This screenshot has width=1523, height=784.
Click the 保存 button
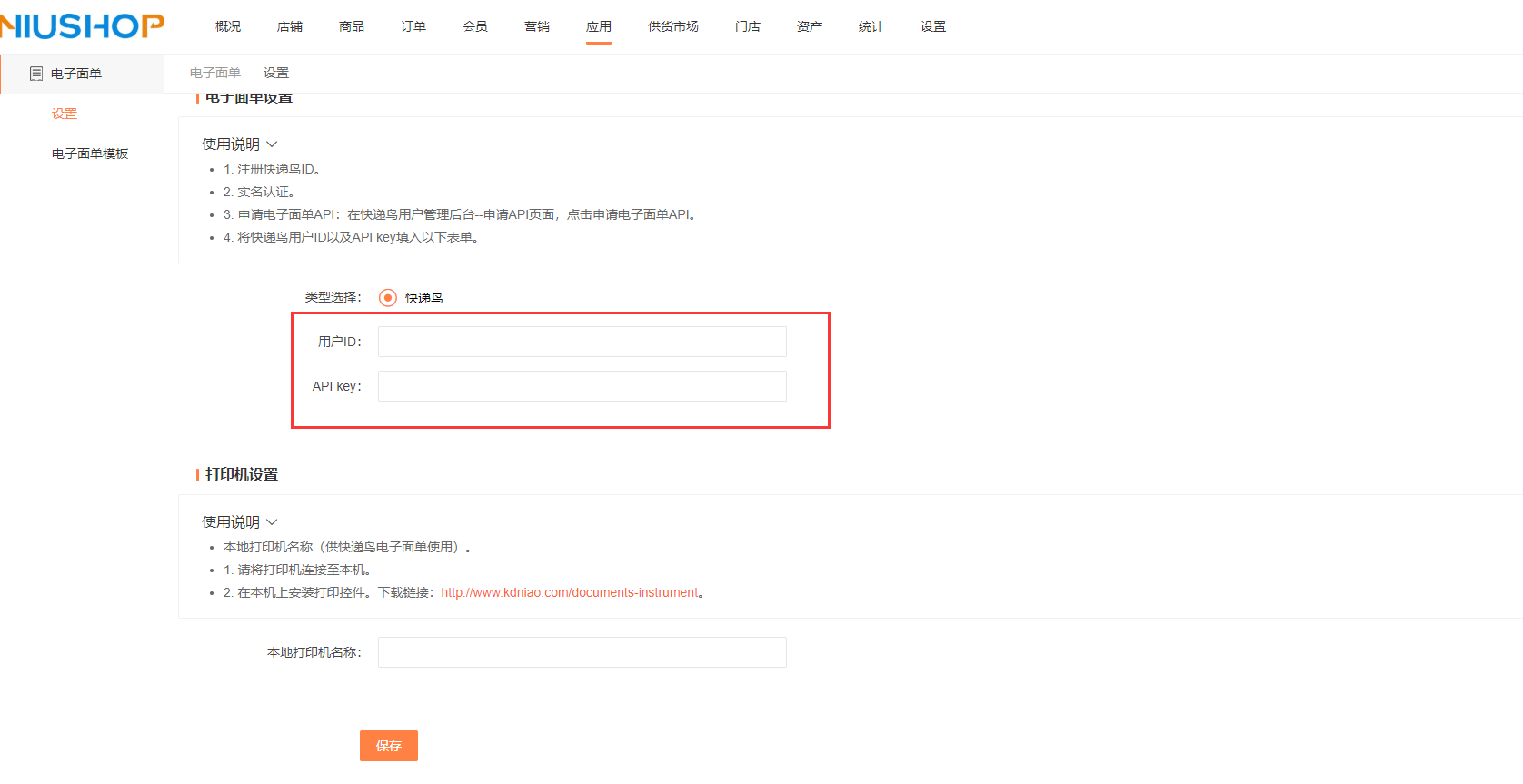[389, 746]
